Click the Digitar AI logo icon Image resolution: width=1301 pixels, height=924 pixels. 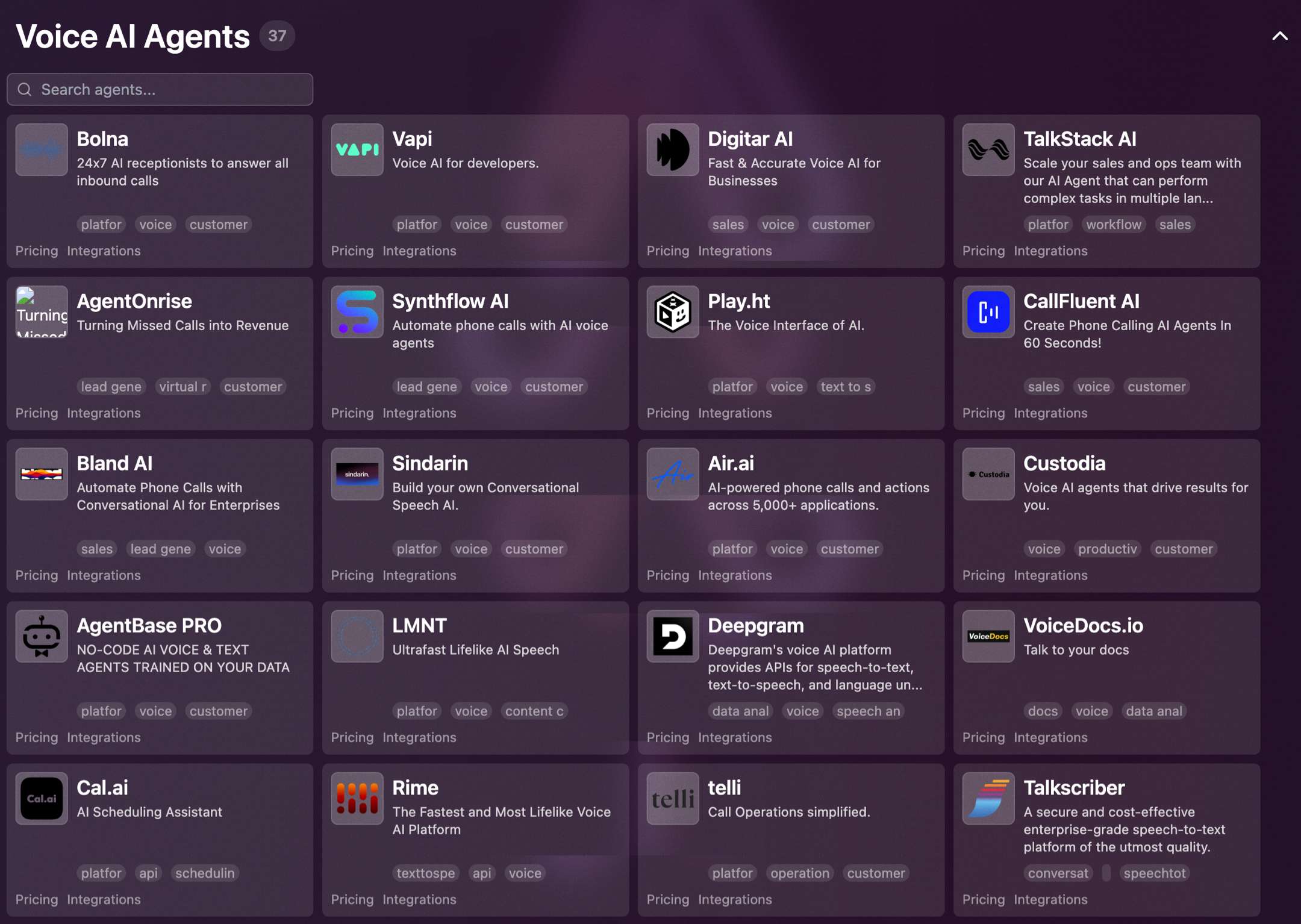tap(673, 149)
